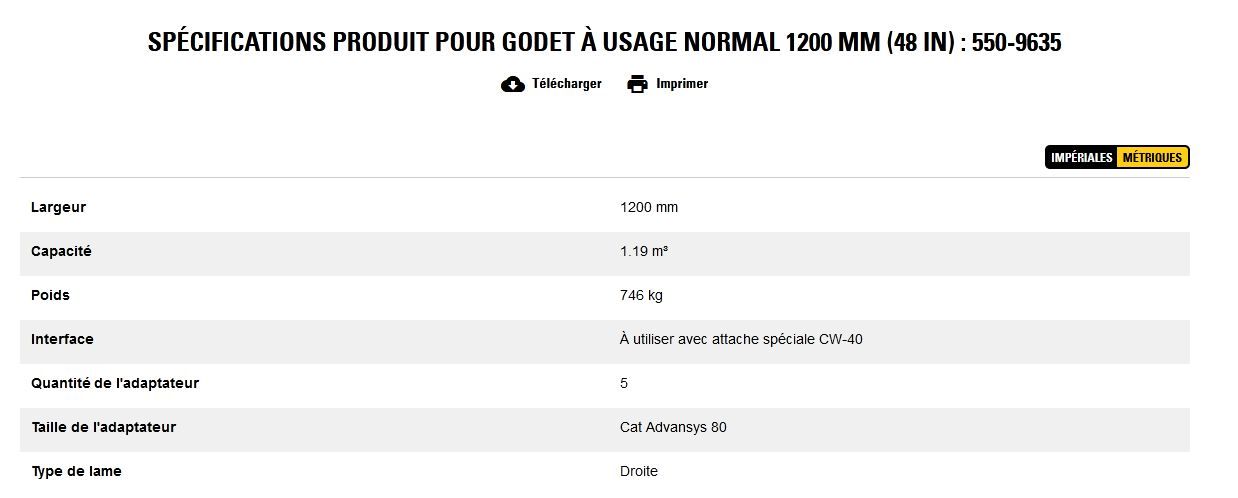The image size is (1238, 498).
Task: Click the printer icon
Action: (x=637, y=84)
